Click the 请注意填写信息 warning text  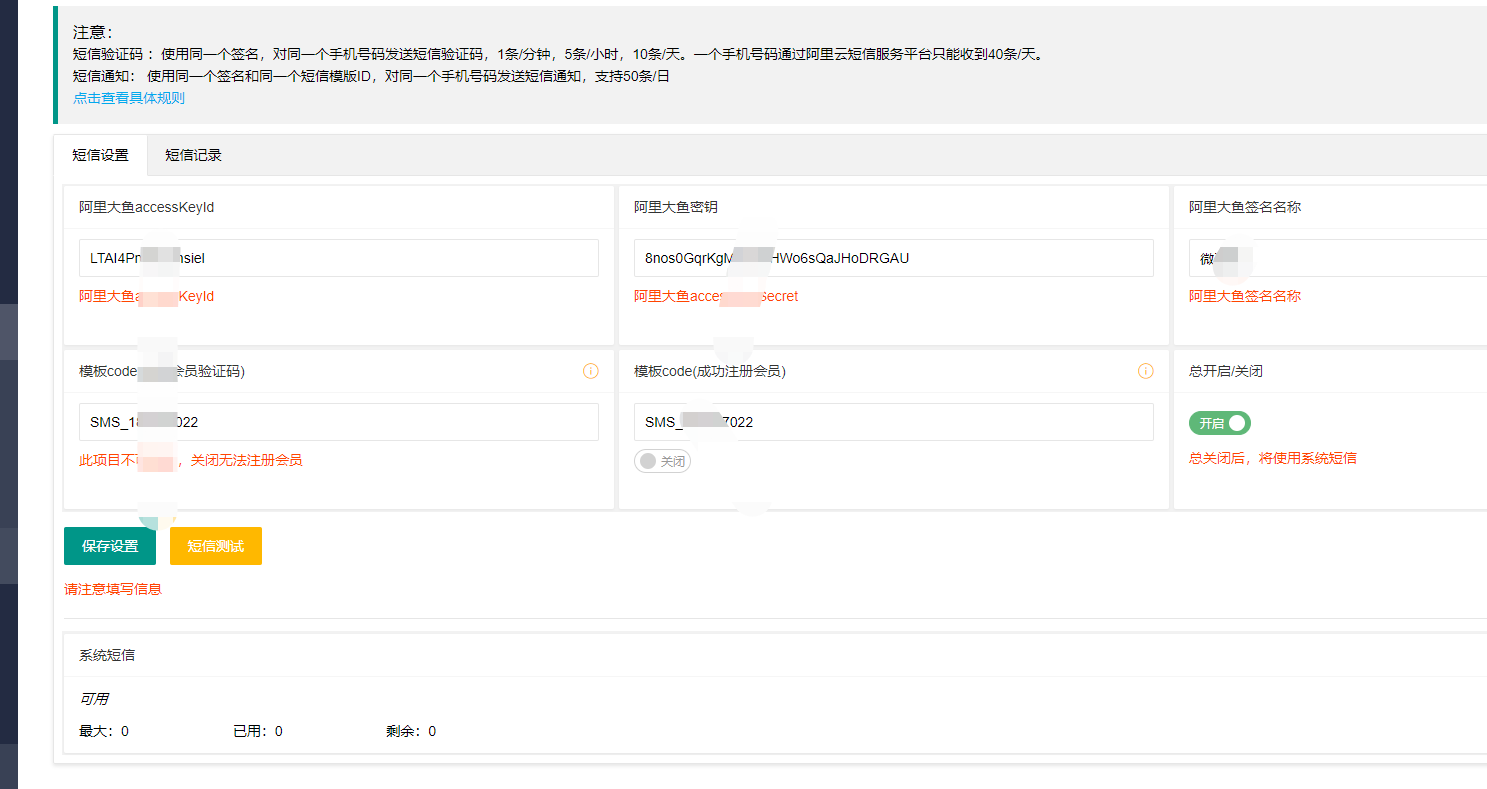coord(113,589)
